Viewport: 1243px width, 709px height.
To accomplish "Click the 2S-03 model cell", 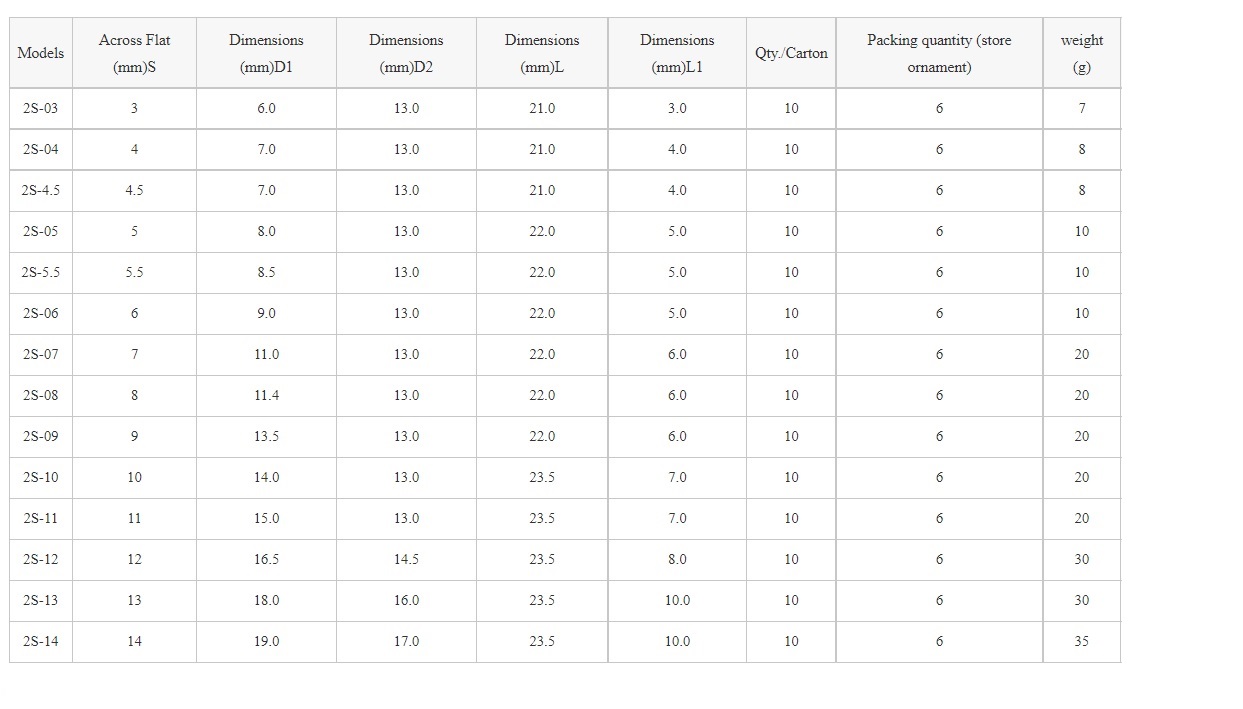I will [41, 108].
